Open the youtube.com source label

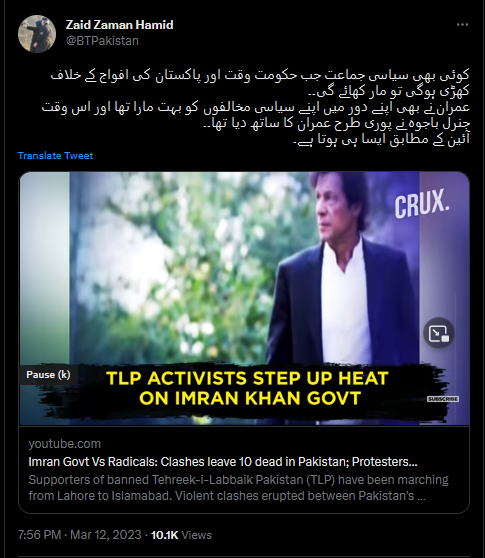64,444
